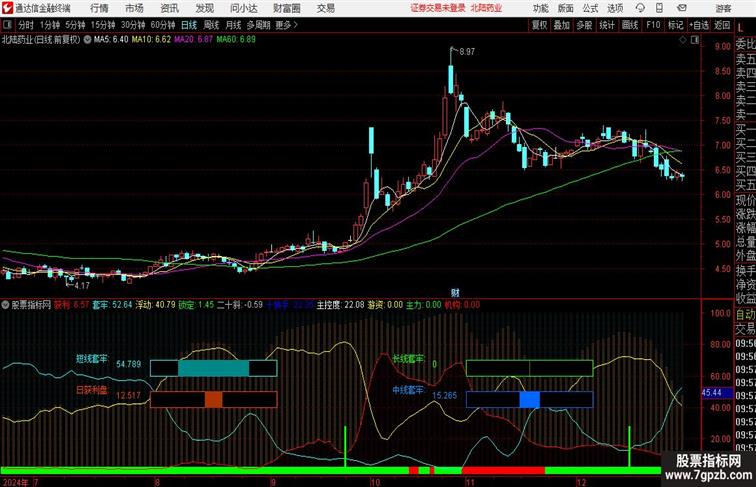The width and height of the screenshot is (756, 487).
Task: Click the 北陆药业 stock name in title bar
Action: (x=486, y=8)
